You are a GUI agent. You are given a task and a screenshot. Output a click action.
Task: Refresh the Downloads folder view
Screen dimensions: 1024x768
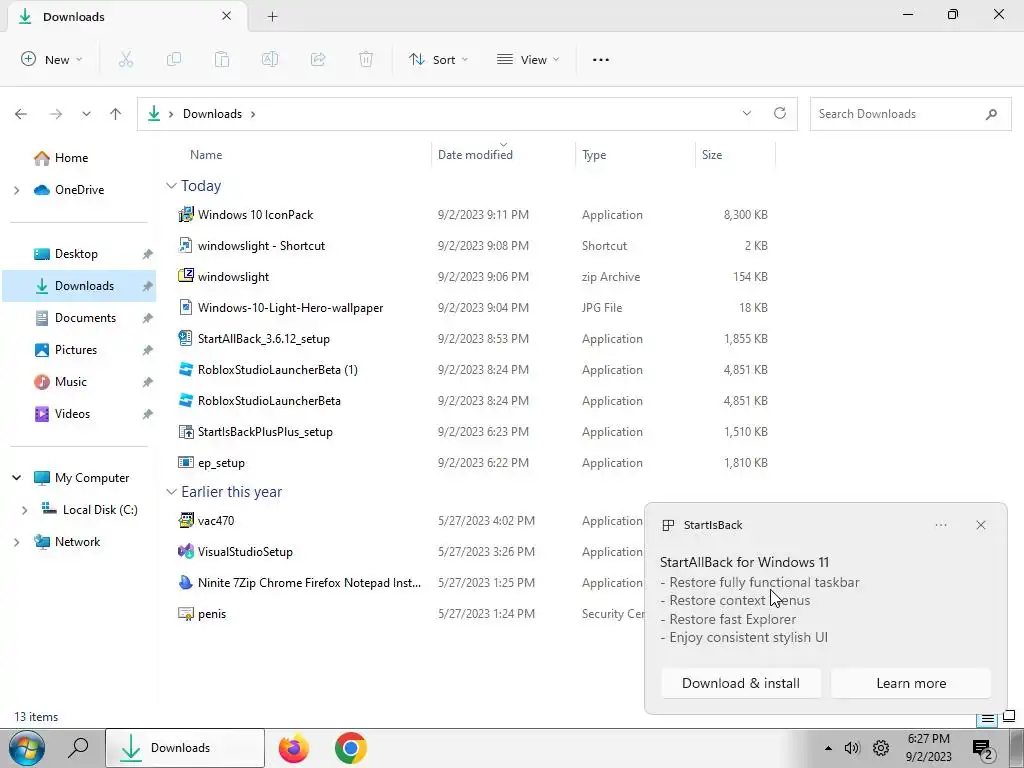[780, 113]
